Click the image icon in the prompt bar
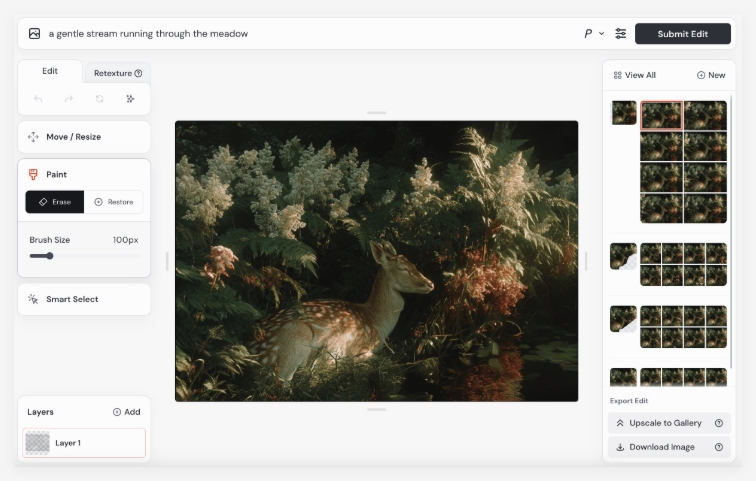756x481 pixels. coord(35,34)
